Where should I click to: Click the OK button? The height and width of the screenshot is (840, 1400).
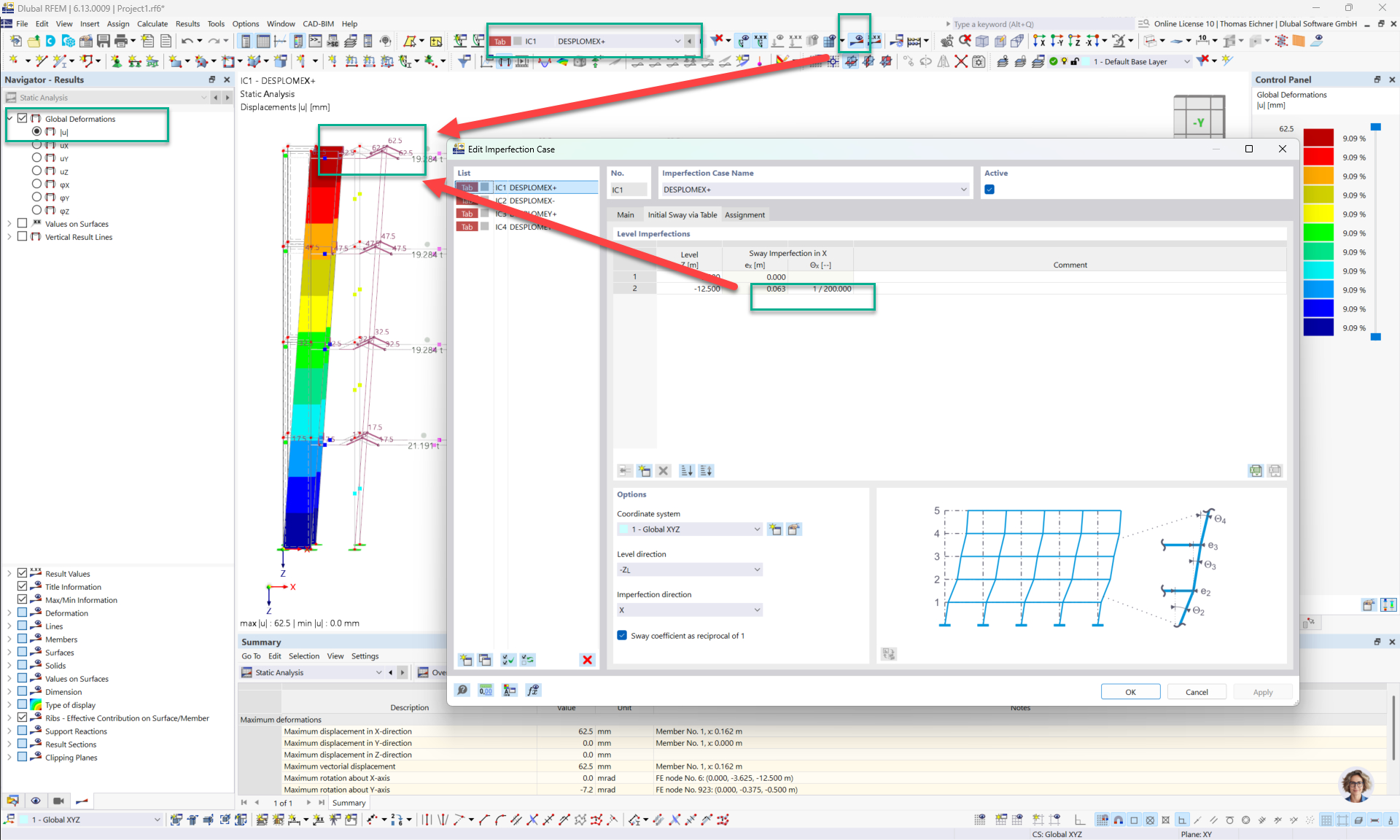click(x=1130, y=692)
